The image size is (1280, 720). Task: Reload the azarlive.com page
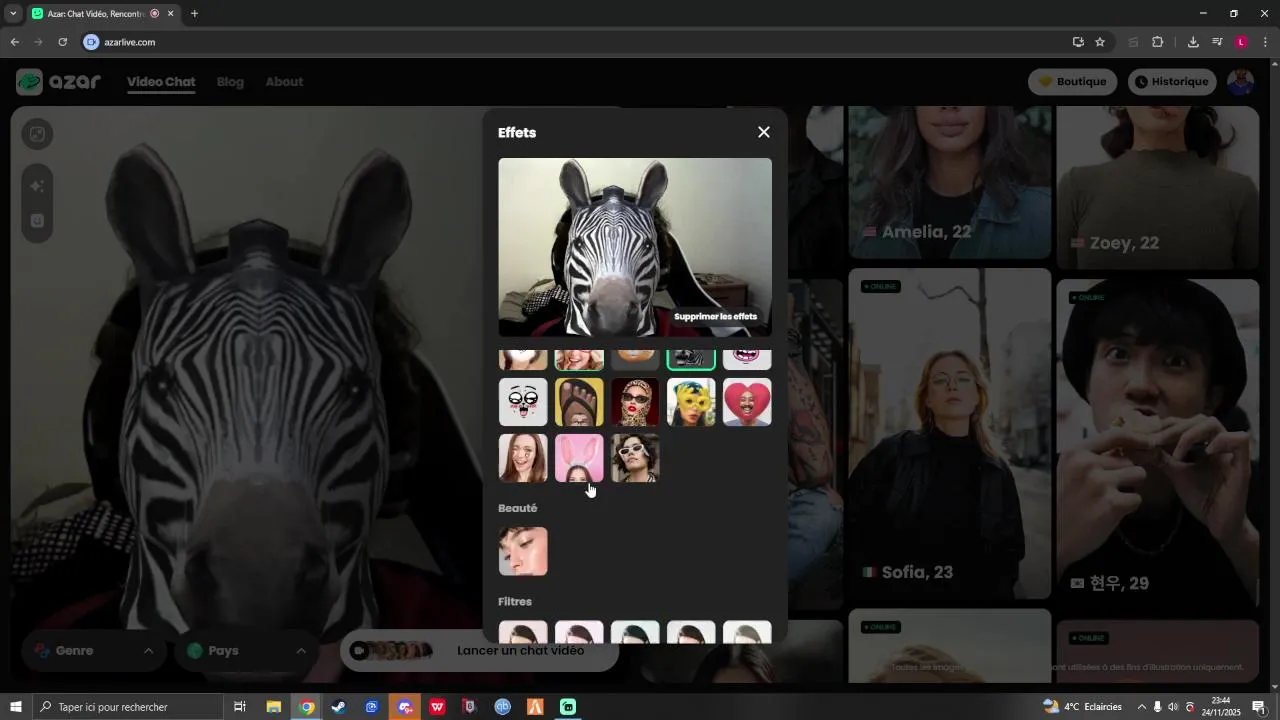(x=62, y=42)
